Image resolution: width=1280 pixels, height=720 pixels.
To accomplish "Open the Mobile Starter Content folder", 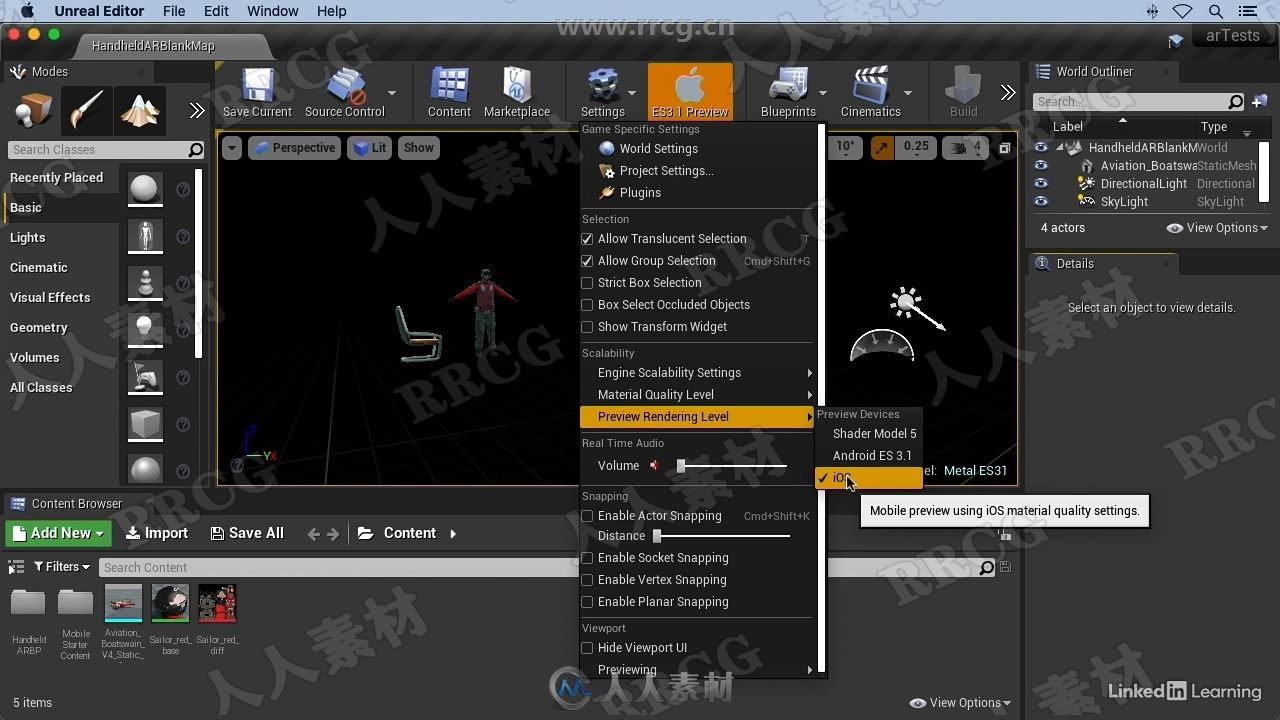I will pyautogui.click(x=75, y=603).
